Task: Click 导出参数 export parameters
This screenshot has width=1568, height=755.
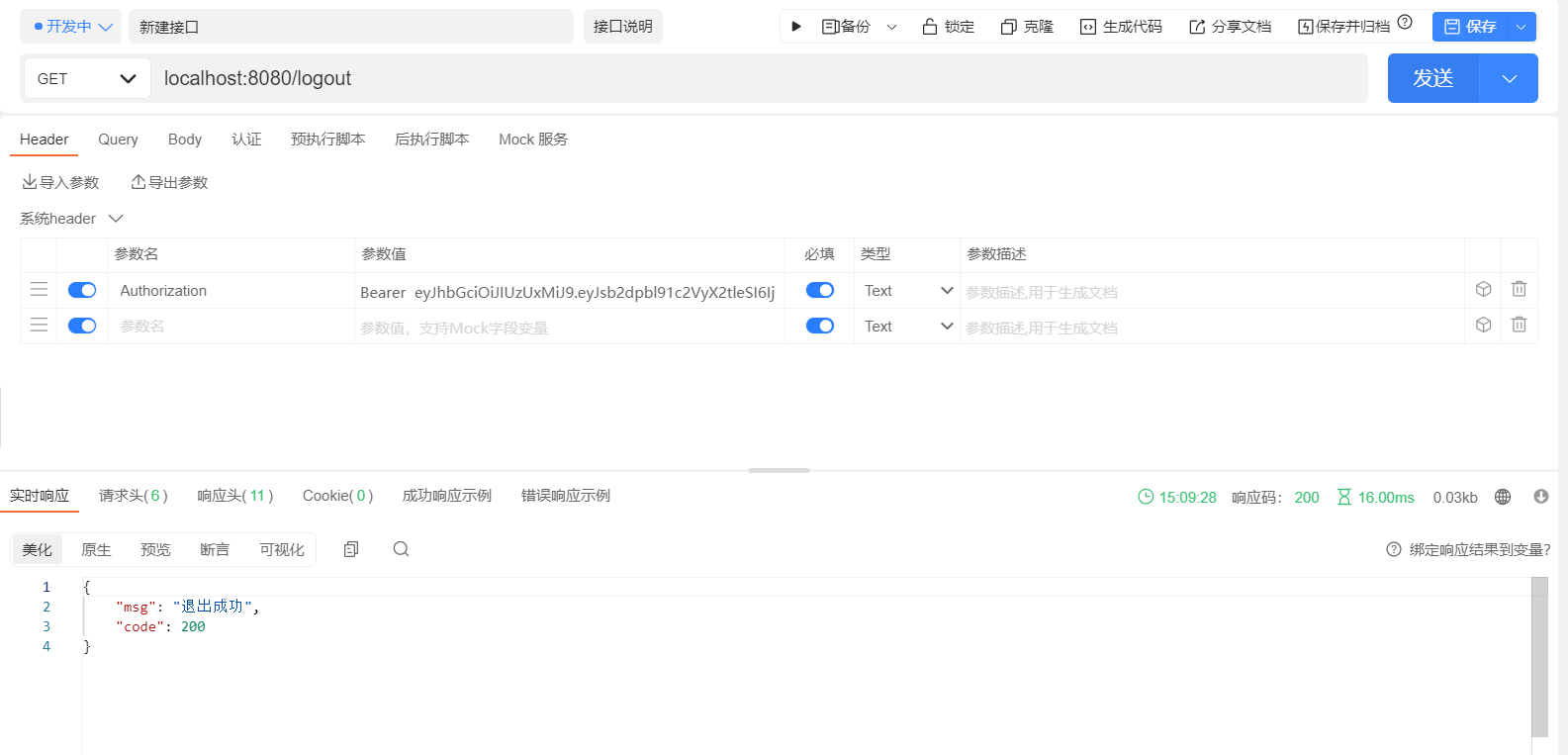Action: click(169, 182)
